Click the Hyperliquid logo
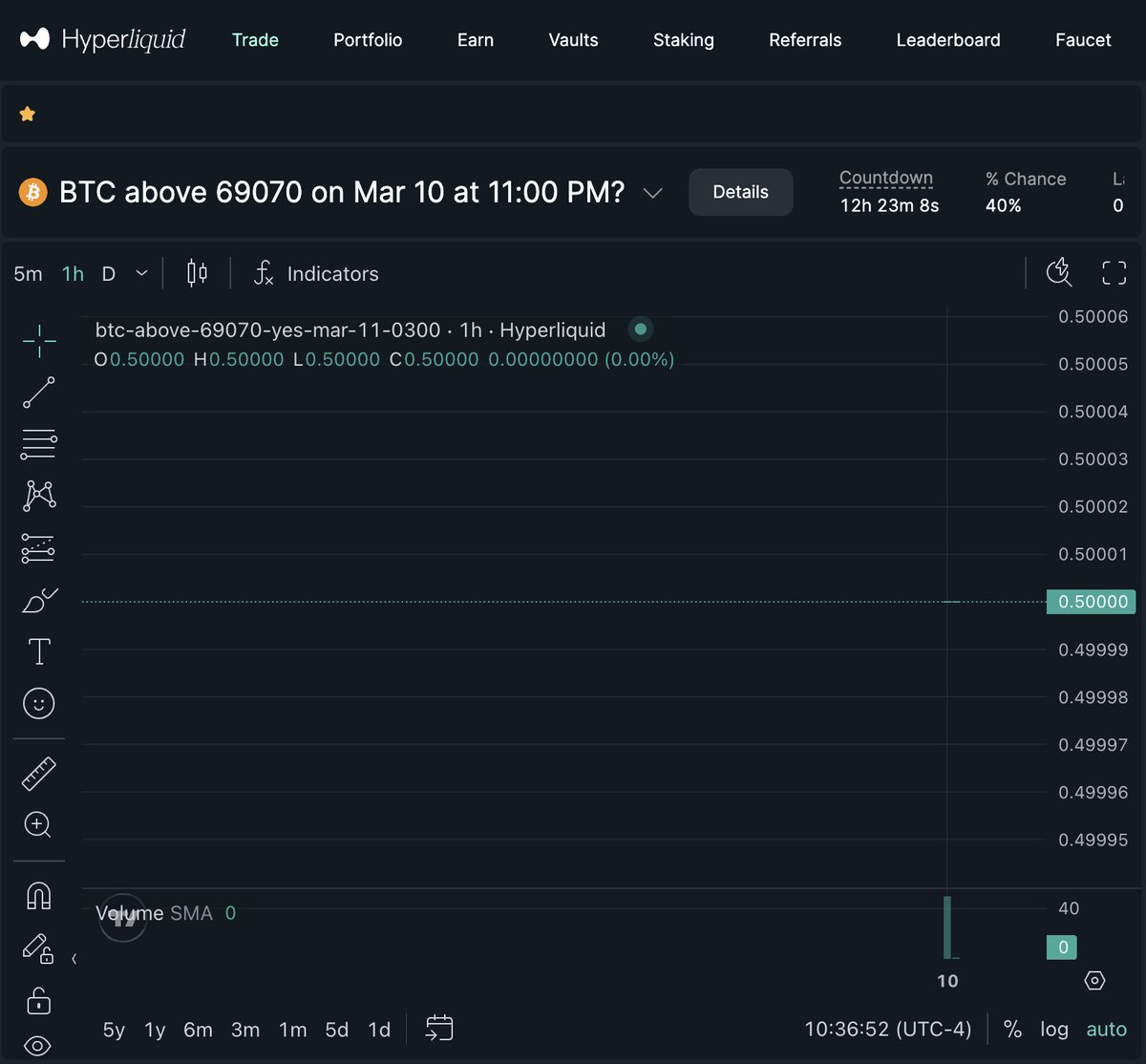This screenshot has width=1146, height=1064. 102,39
